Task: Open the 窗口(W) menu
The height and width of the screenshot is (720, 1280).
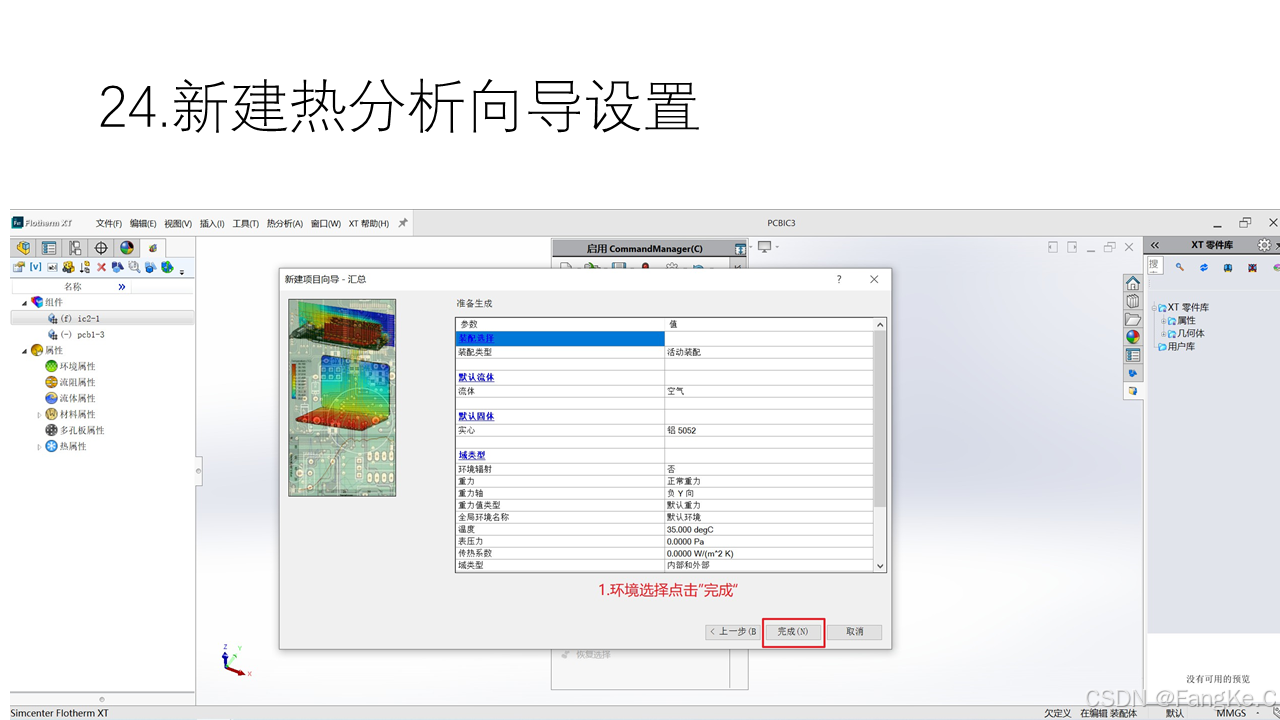Action: [x=326, y=223]
